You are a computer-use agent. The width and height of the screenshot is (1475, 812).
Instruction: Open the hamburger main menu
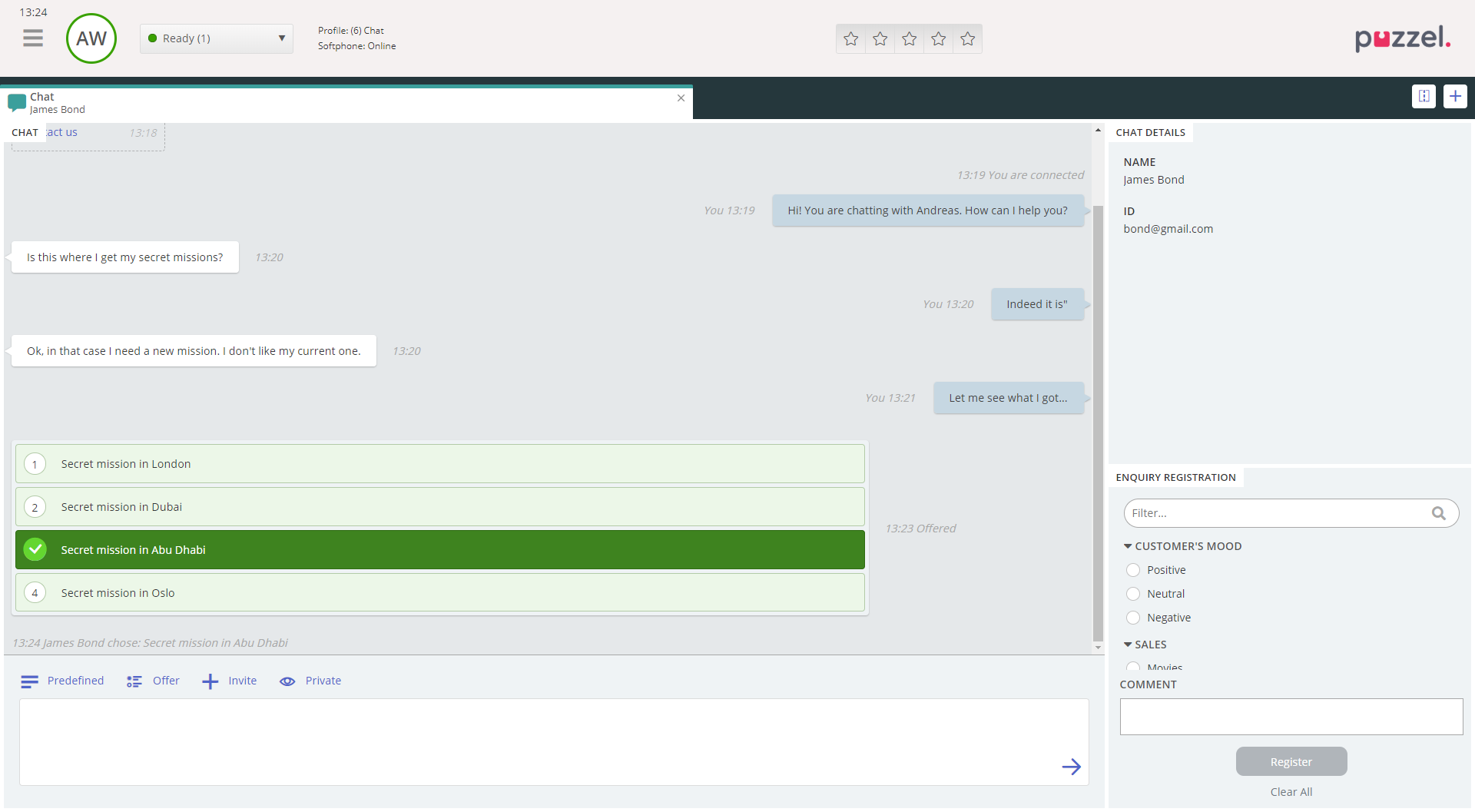pyautogui.click(x=33, y=38)
